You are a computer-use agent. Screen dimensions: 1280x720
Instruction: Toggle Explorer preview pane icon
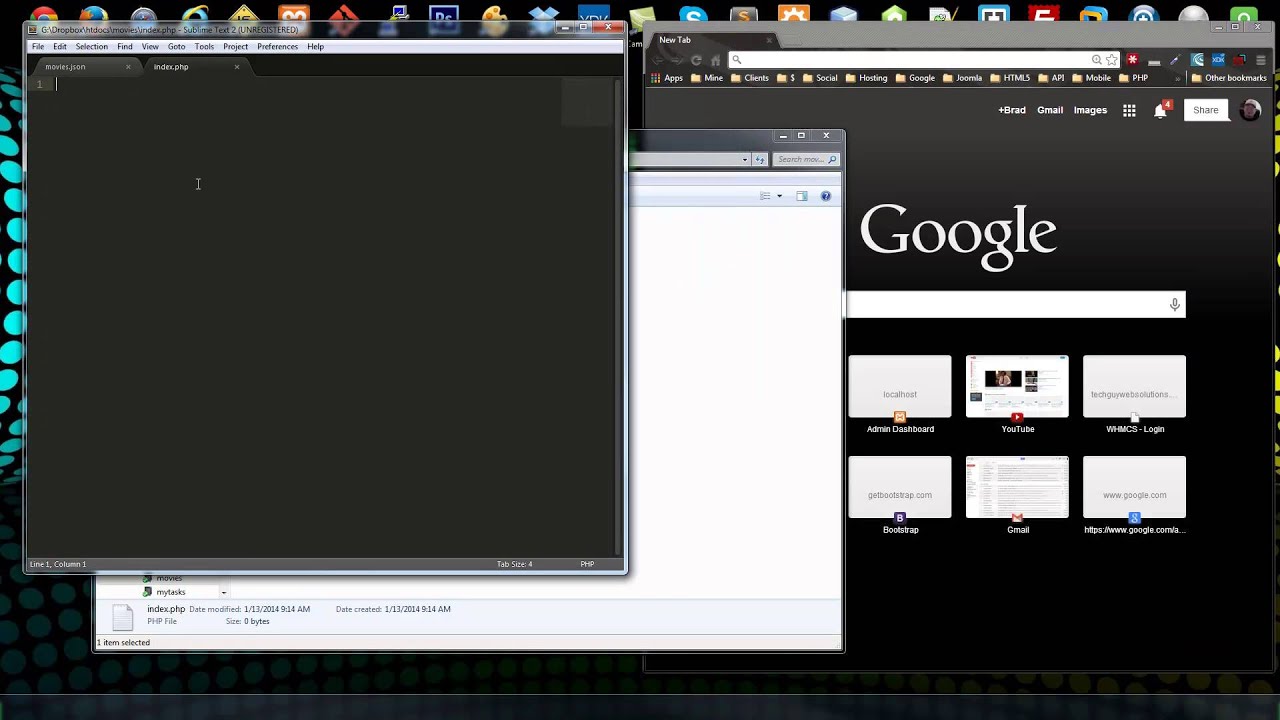(x=801, y=196)
